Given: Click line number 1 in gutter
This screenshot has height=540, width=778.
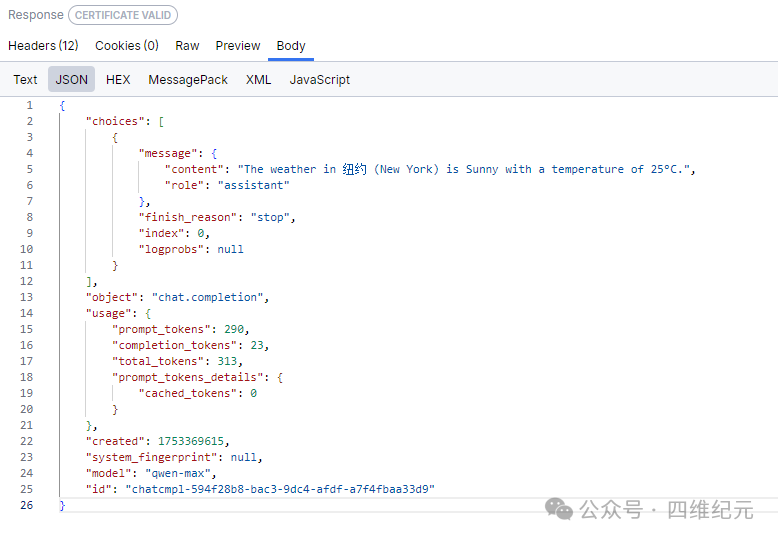Looking at the screenshot, I should point(30,105).
